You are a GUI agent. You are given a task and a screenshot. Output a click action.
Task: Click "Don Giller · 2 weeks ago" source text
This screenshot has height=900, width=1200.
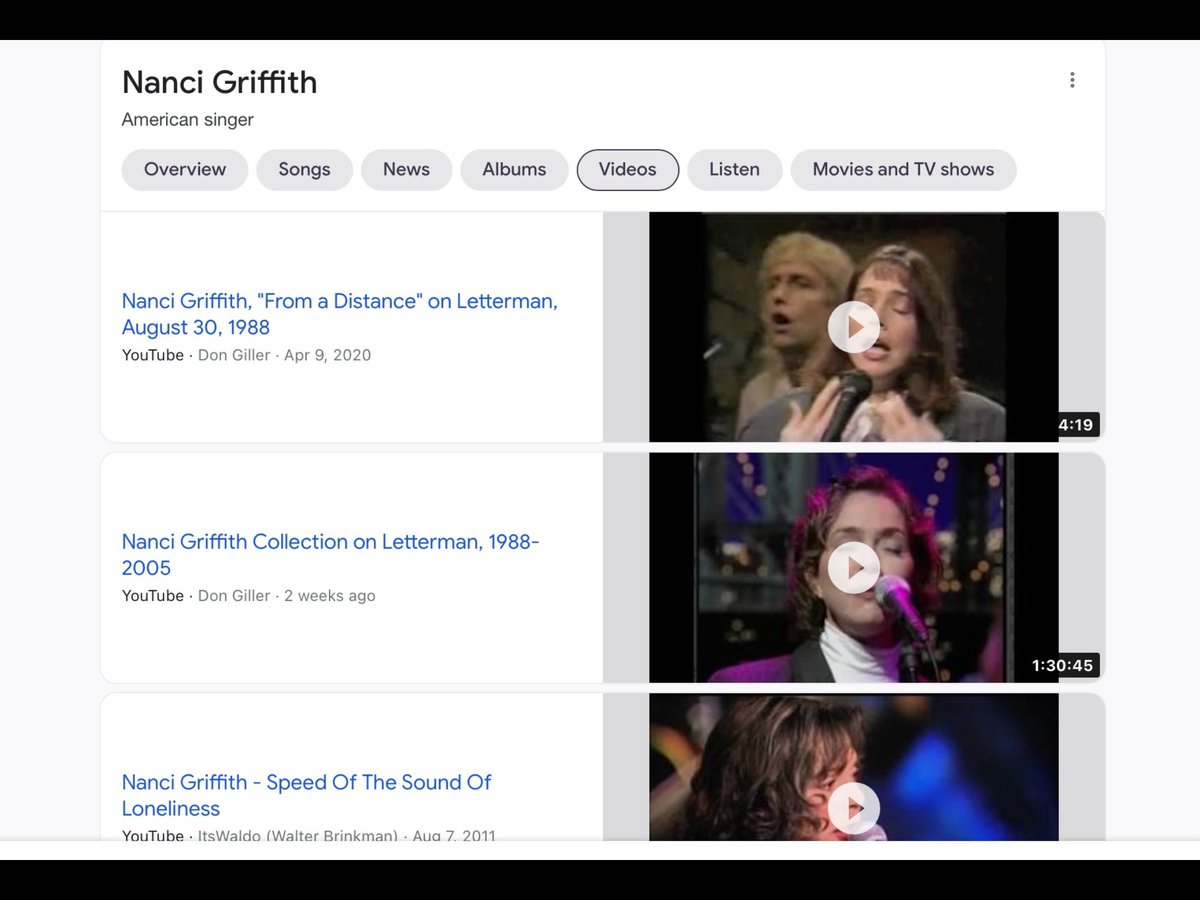[287, 595]
